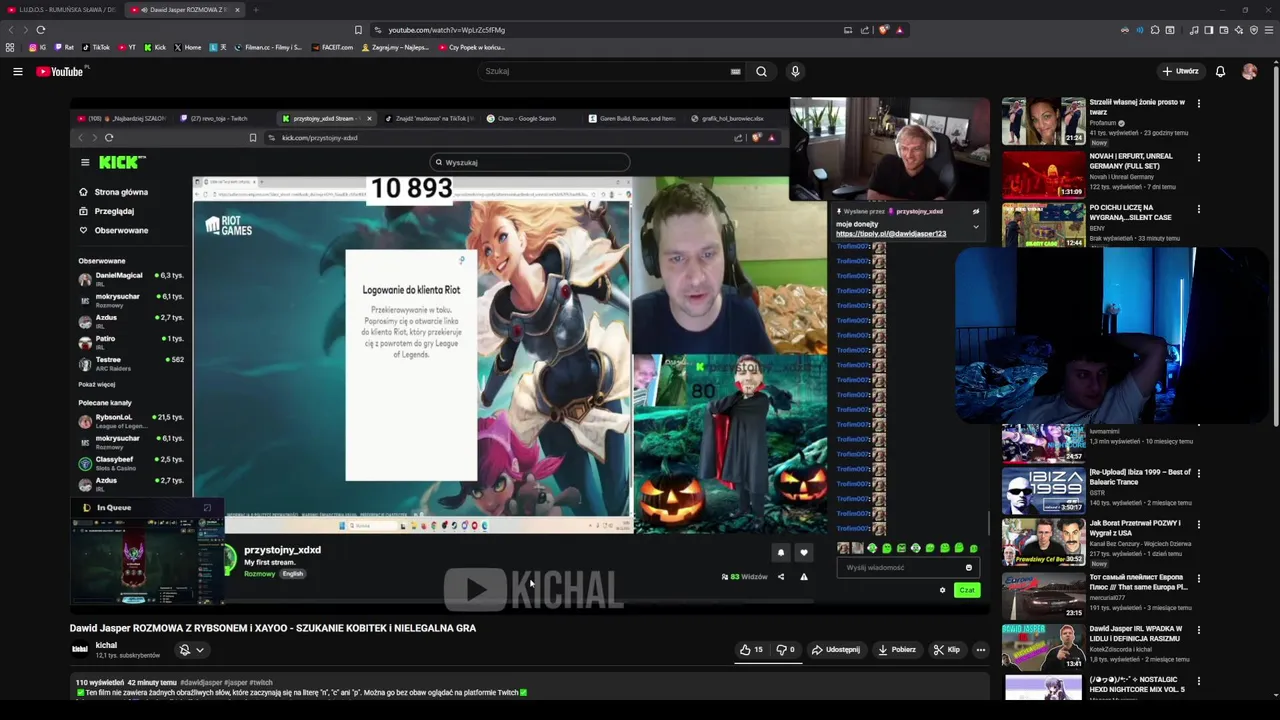The height and width of the screenshot is (720, 1280).
Task: Open the Dawid Jasper IRL WPADKA W LIDLU title
Action: pyautogui.click(x=1137, y=634)
